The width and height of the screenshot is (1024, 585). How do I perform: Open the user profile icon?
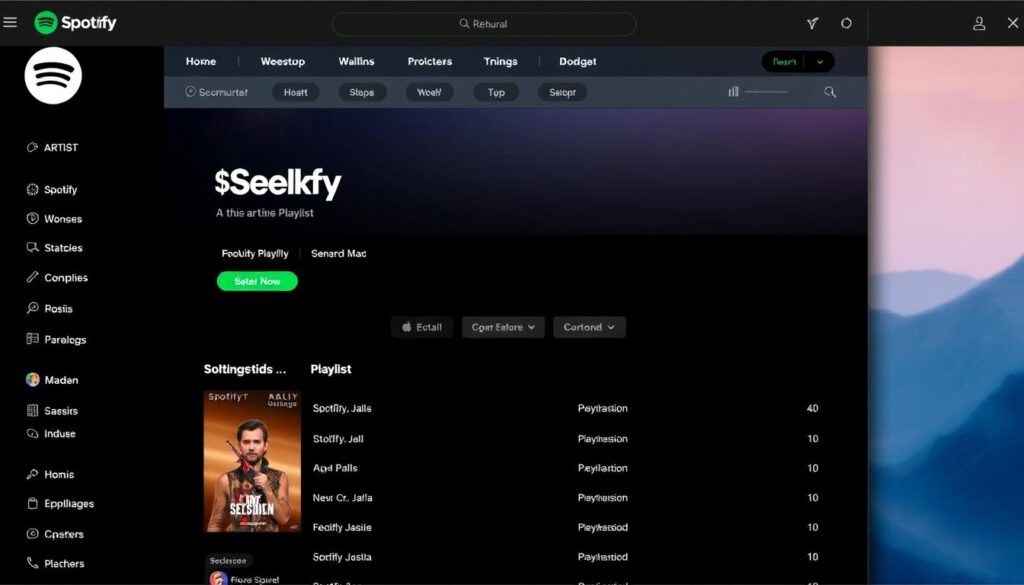(979, 24)
